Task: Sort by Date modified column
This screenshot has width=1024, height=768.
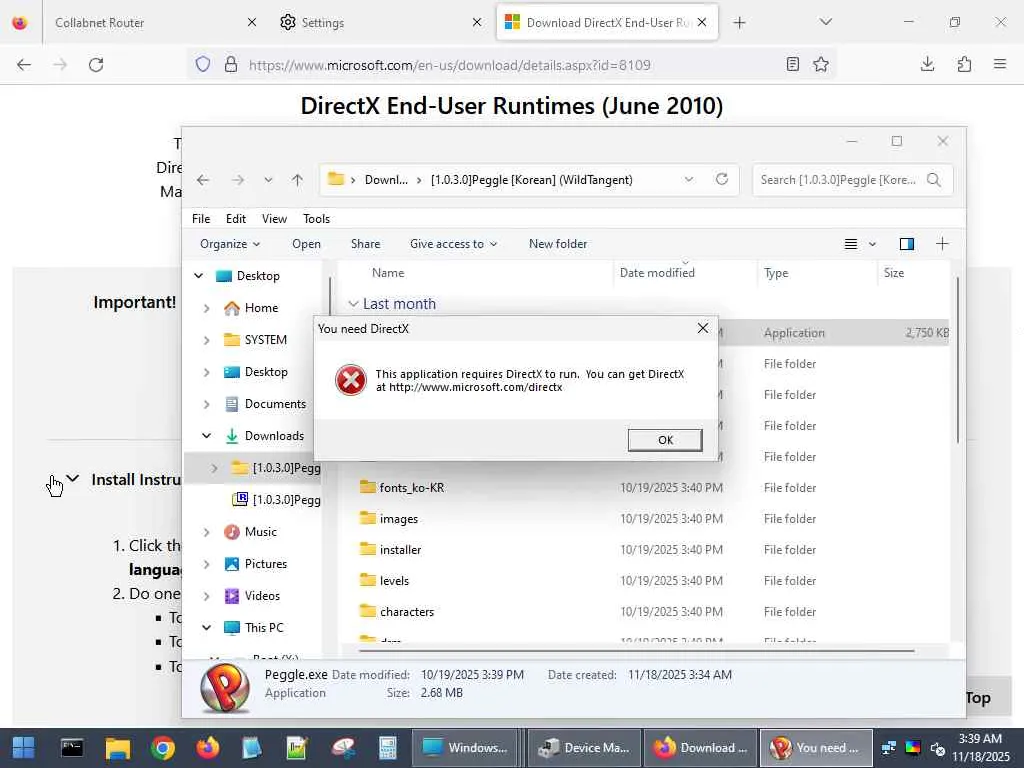Action: (657, 273)
